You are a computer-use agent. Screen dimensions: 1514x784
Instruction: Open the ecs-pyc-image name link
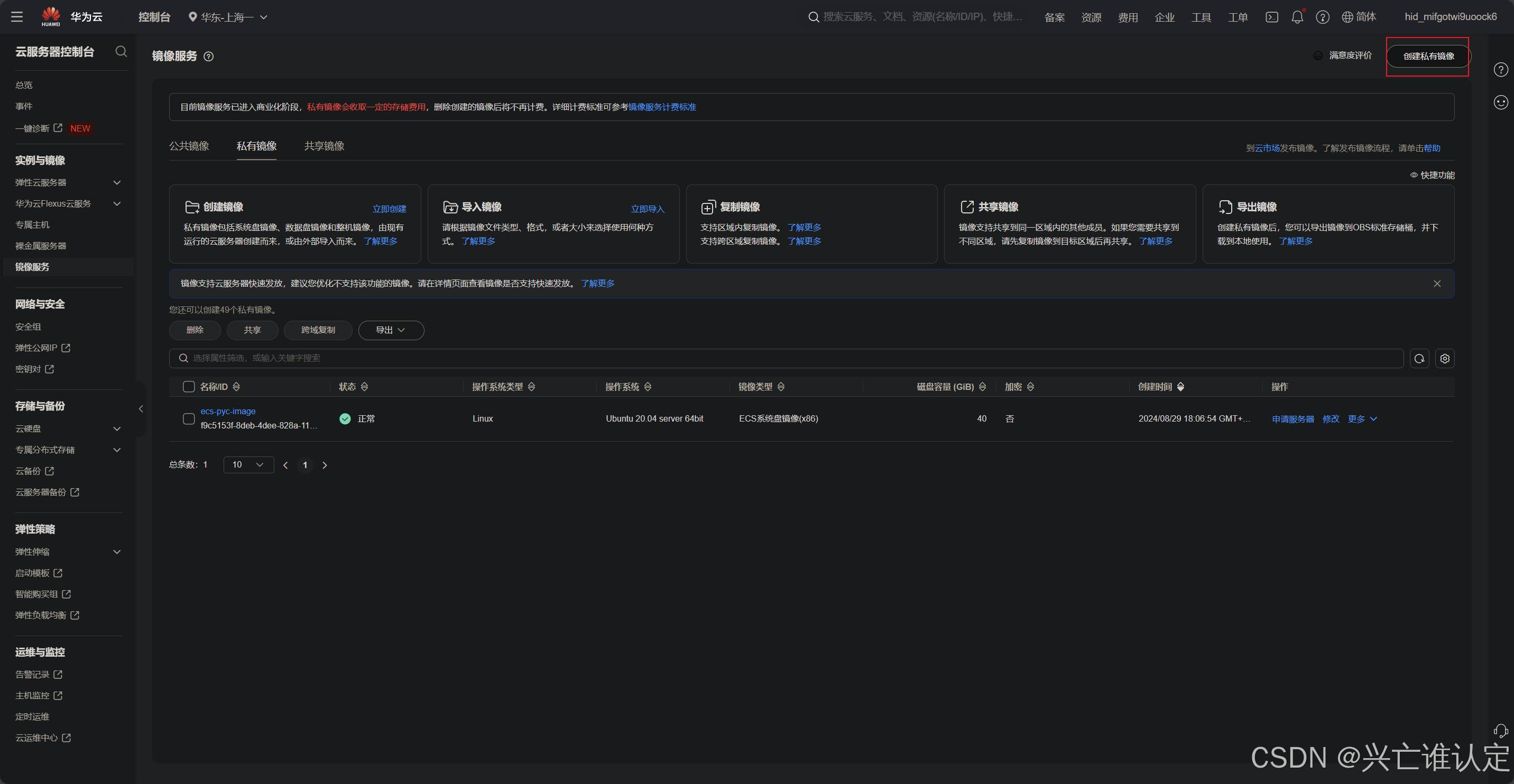point(228,411)
